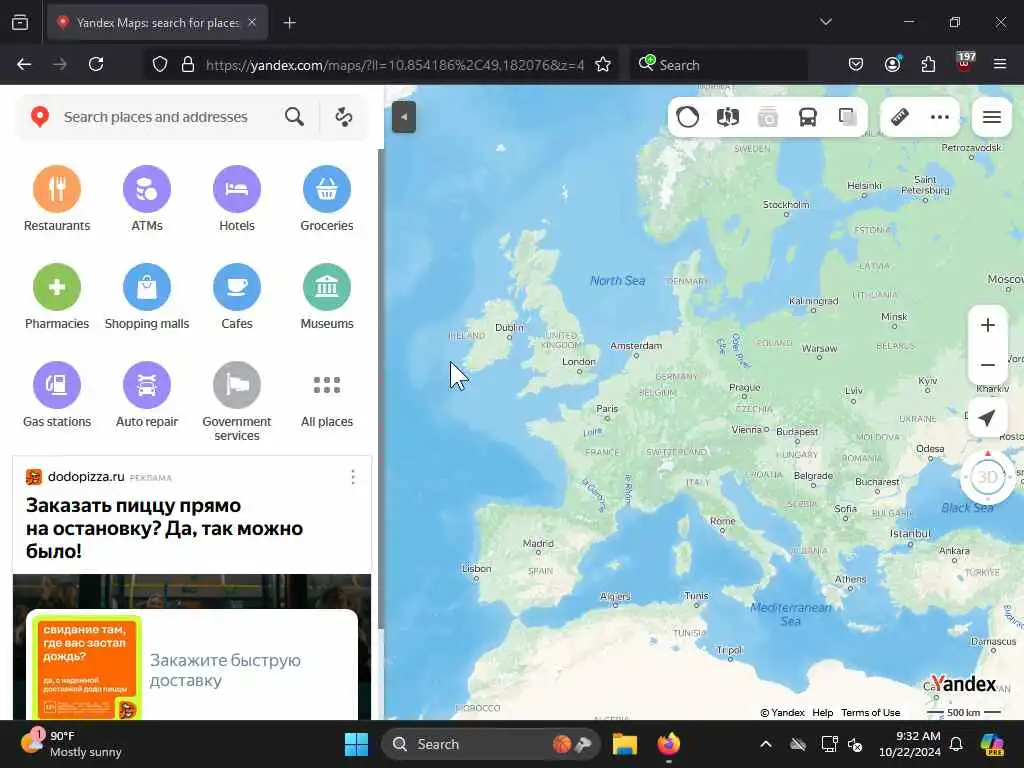The width and height of the screenshot is (1024, 768).
Task: Locate my position on map
Action: click(987, 418)
